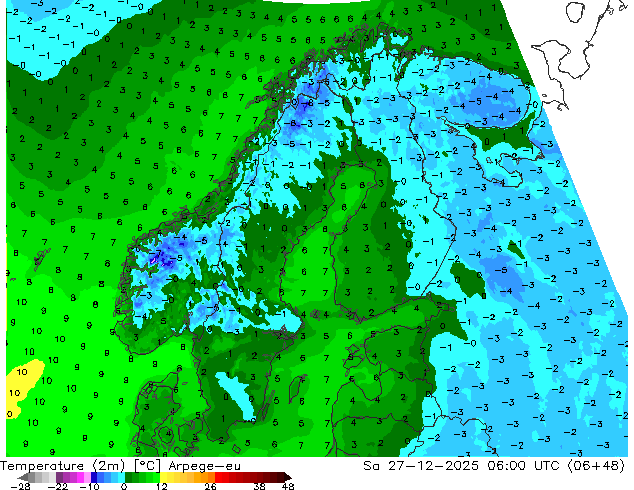Click the 'Sa 27-12-2025 06:00 UTC (06+48)' timestamp
Viewport: 634px width, 490px height.
(494, 466)
